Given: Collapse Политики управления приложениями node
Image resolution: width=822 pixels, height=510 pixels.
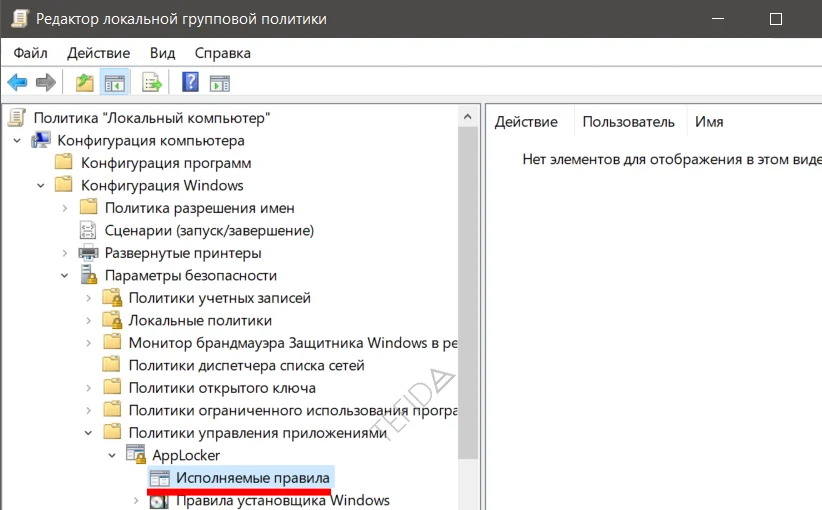Looking at the screenshot, I should coord(89,433).
